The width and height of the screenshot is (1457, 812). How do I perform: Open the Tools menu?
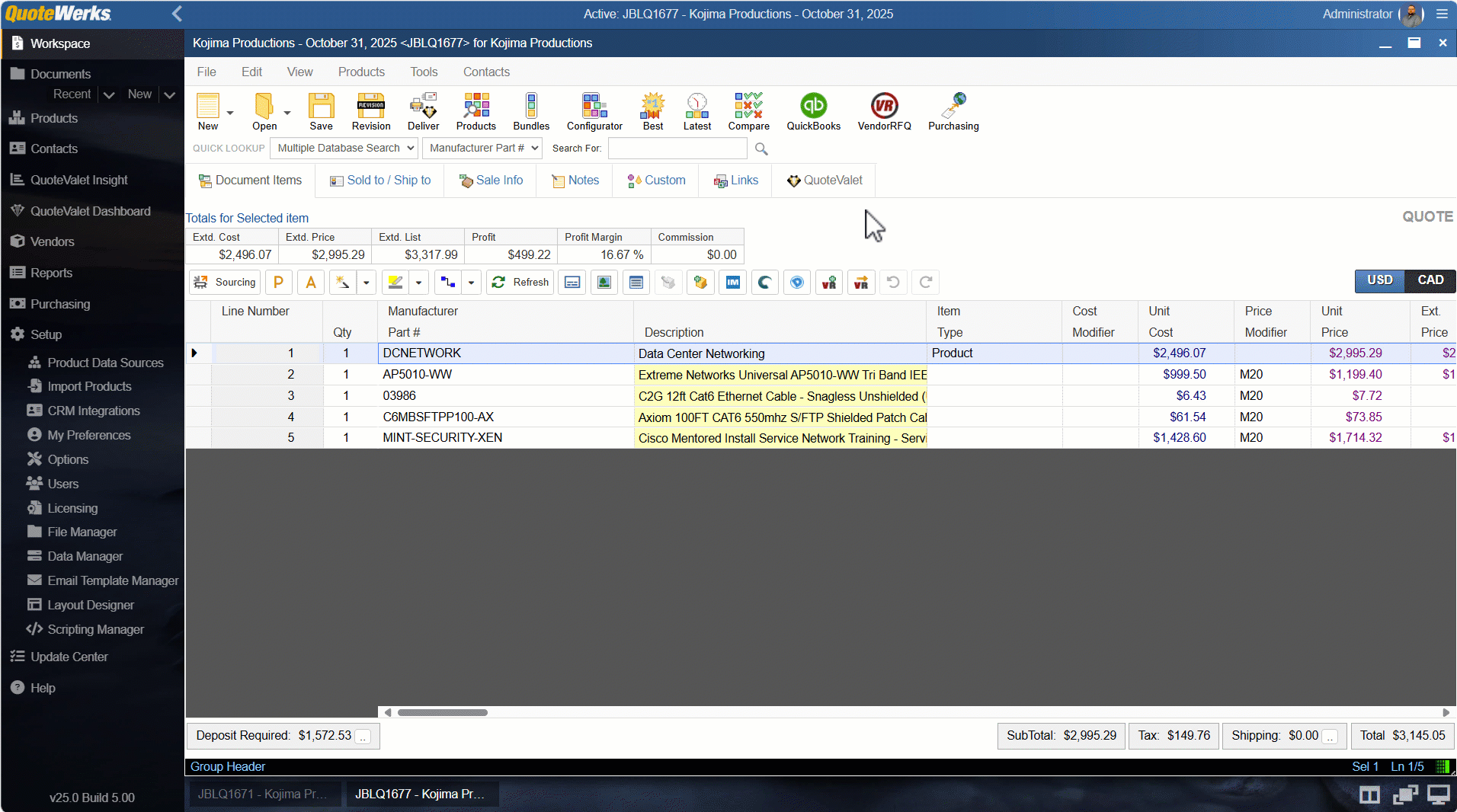point(424,72)
